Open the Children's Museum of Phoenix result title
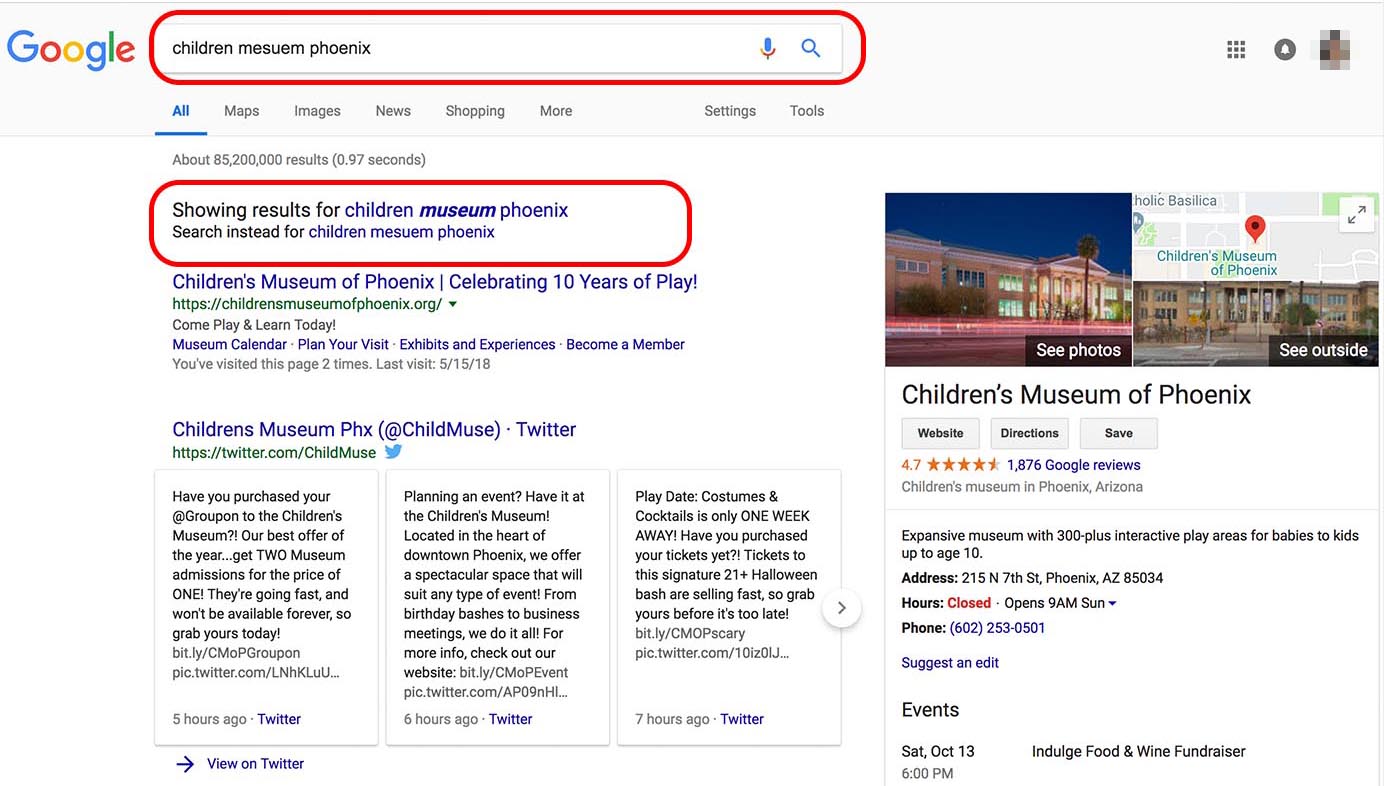 435,282
